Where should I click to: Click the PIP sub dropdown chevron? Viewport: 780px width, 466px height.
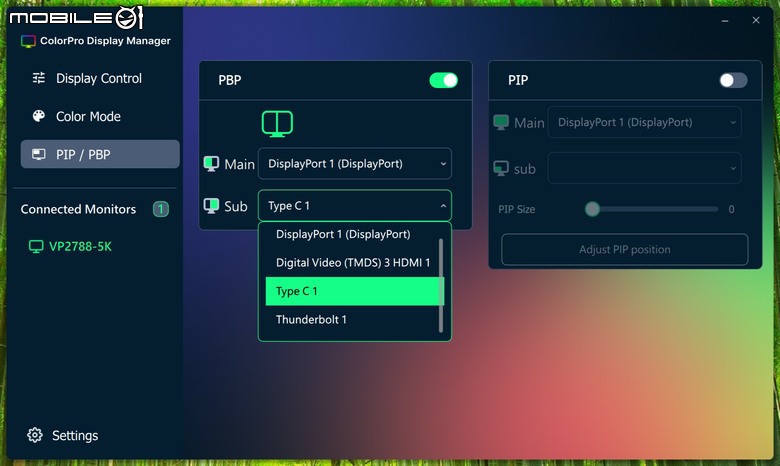pyautogui.click(x=732, y=169)
